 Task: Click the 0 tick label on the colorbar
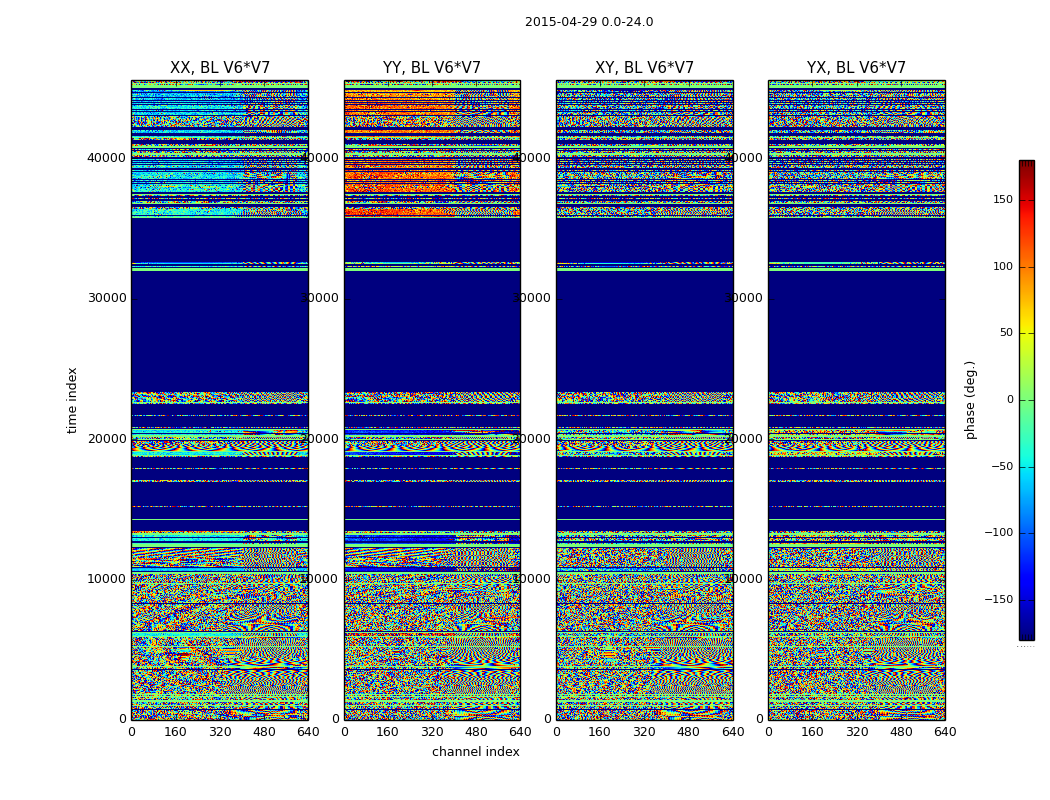pos(1010,400)
